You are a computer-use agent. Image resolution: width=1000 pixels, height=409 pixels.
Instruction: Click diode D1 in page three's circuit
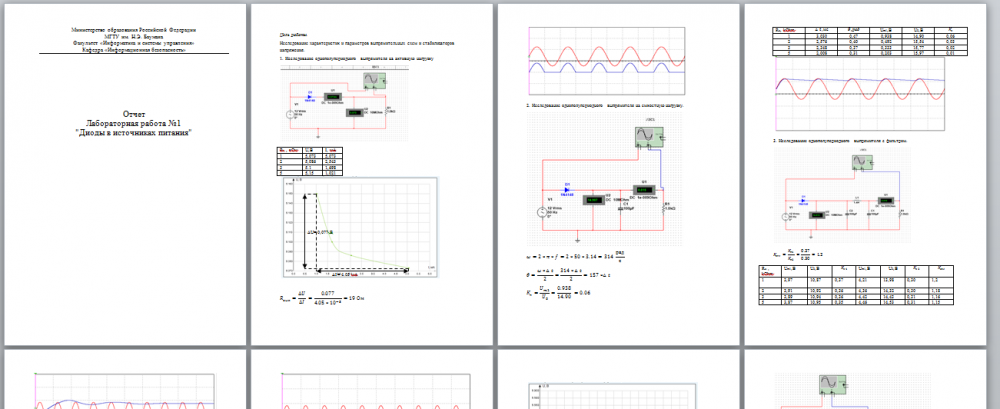(567, 190)
